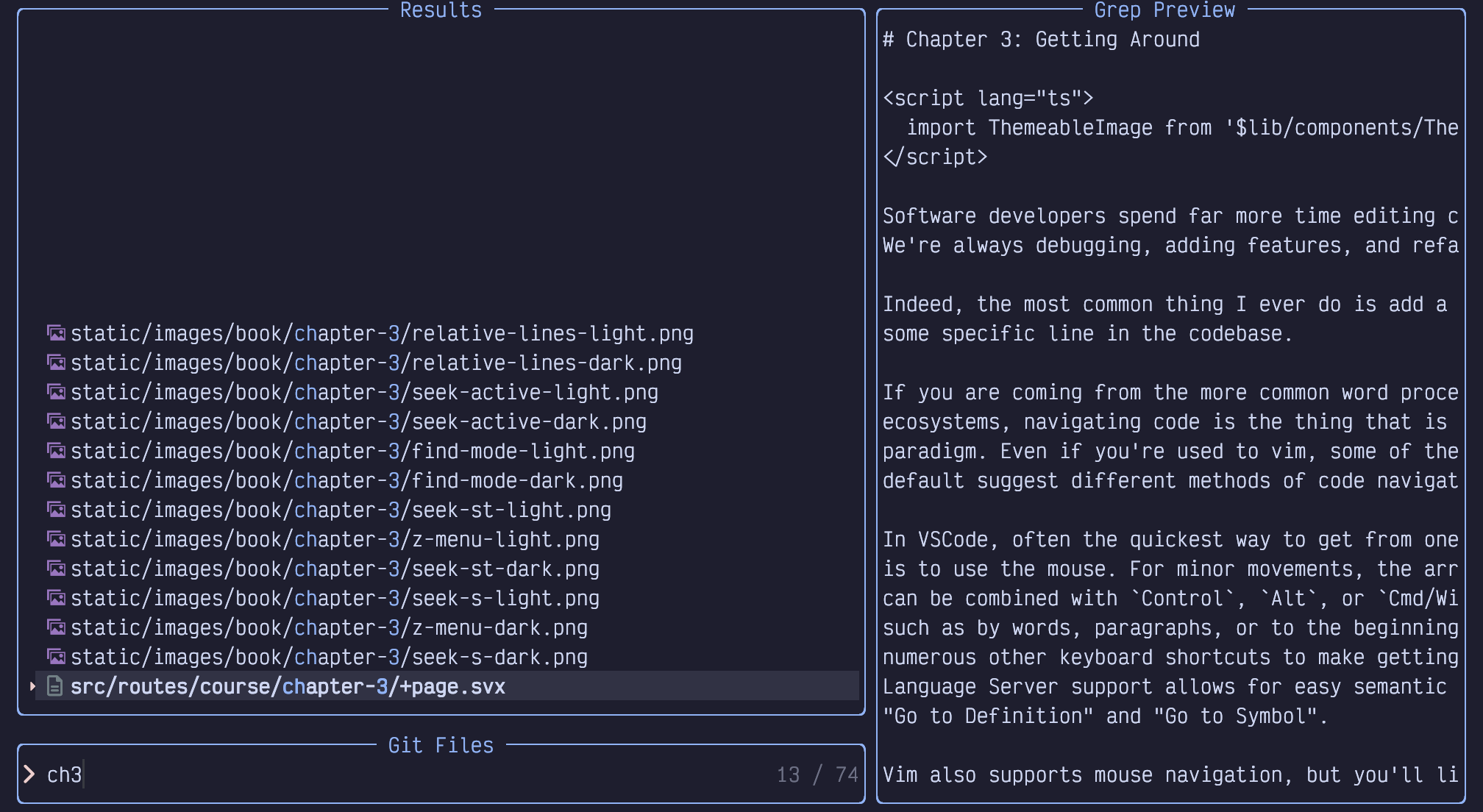Click the Git Files panel title

coord(441,745)
